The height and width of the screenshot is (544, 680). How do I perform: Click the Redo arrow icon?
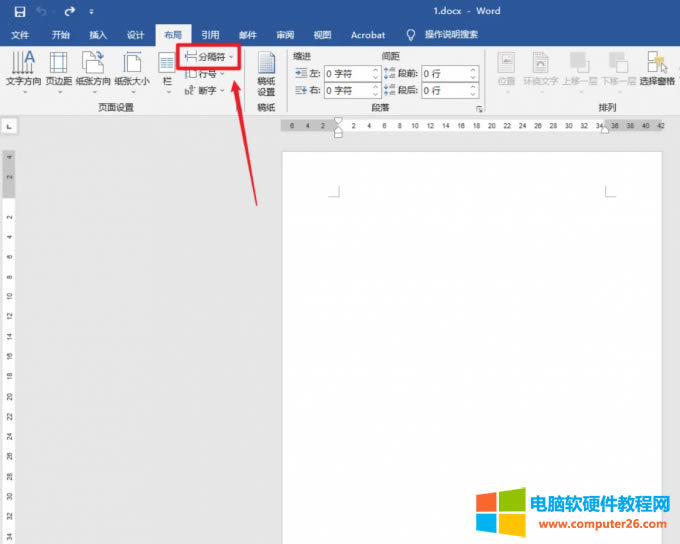coord(69,11)
